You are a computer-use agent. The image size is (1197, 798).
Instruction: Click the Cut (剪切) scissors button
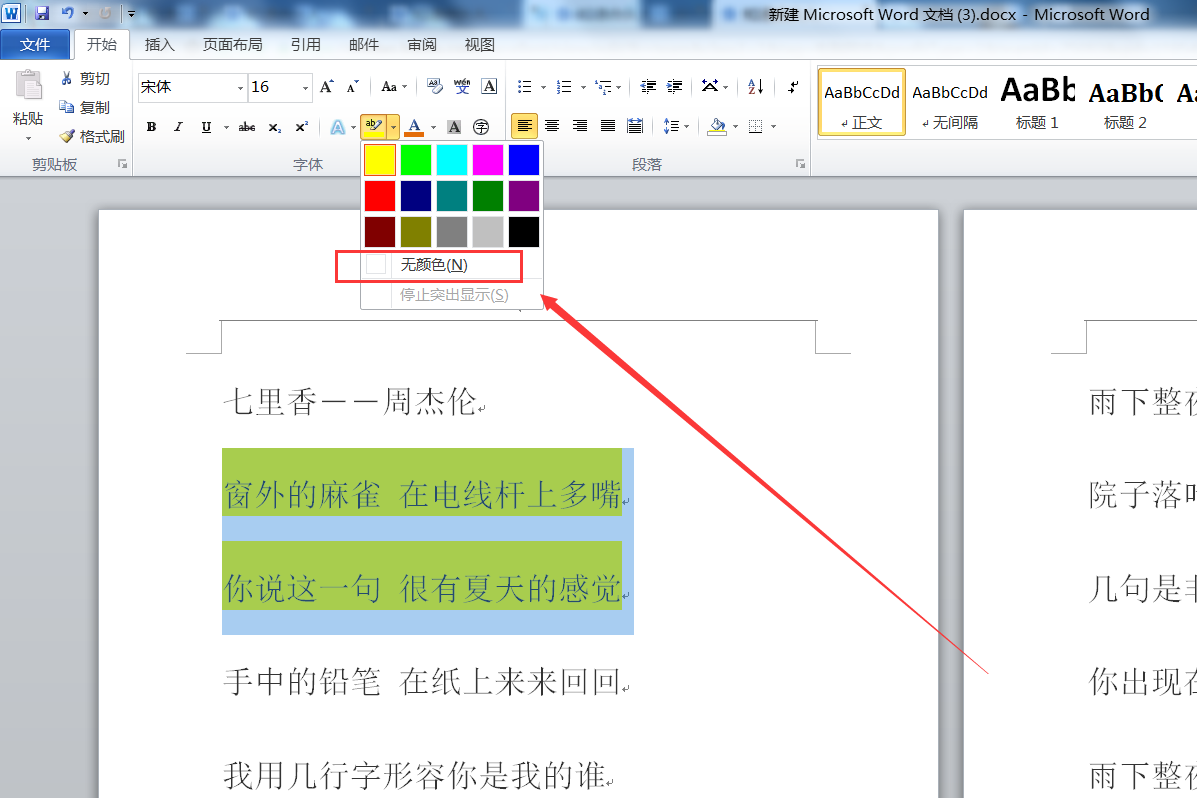pos(85,79)
